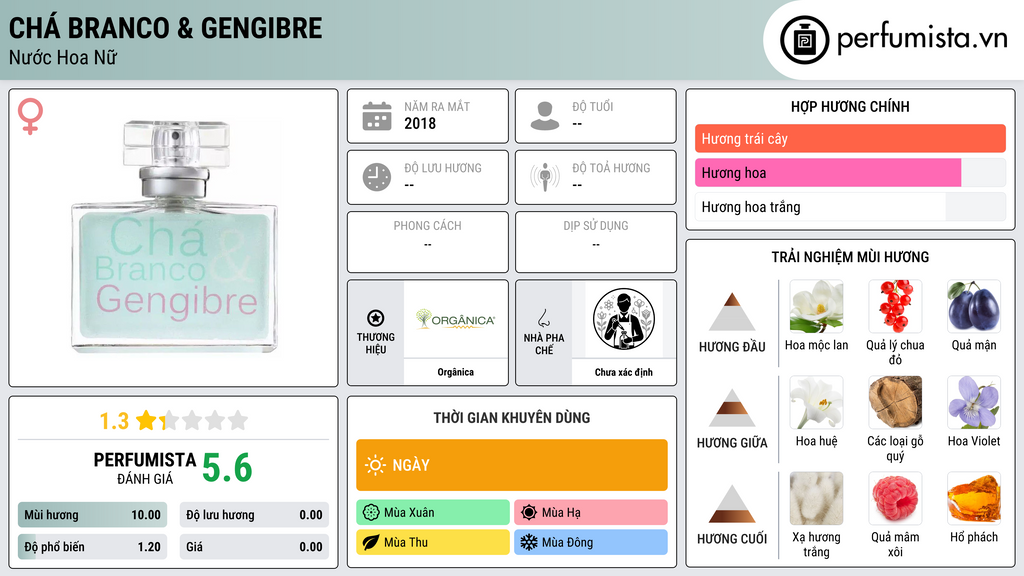Click the nose icon above Nhà pha chế

click(x=543, y=318)
